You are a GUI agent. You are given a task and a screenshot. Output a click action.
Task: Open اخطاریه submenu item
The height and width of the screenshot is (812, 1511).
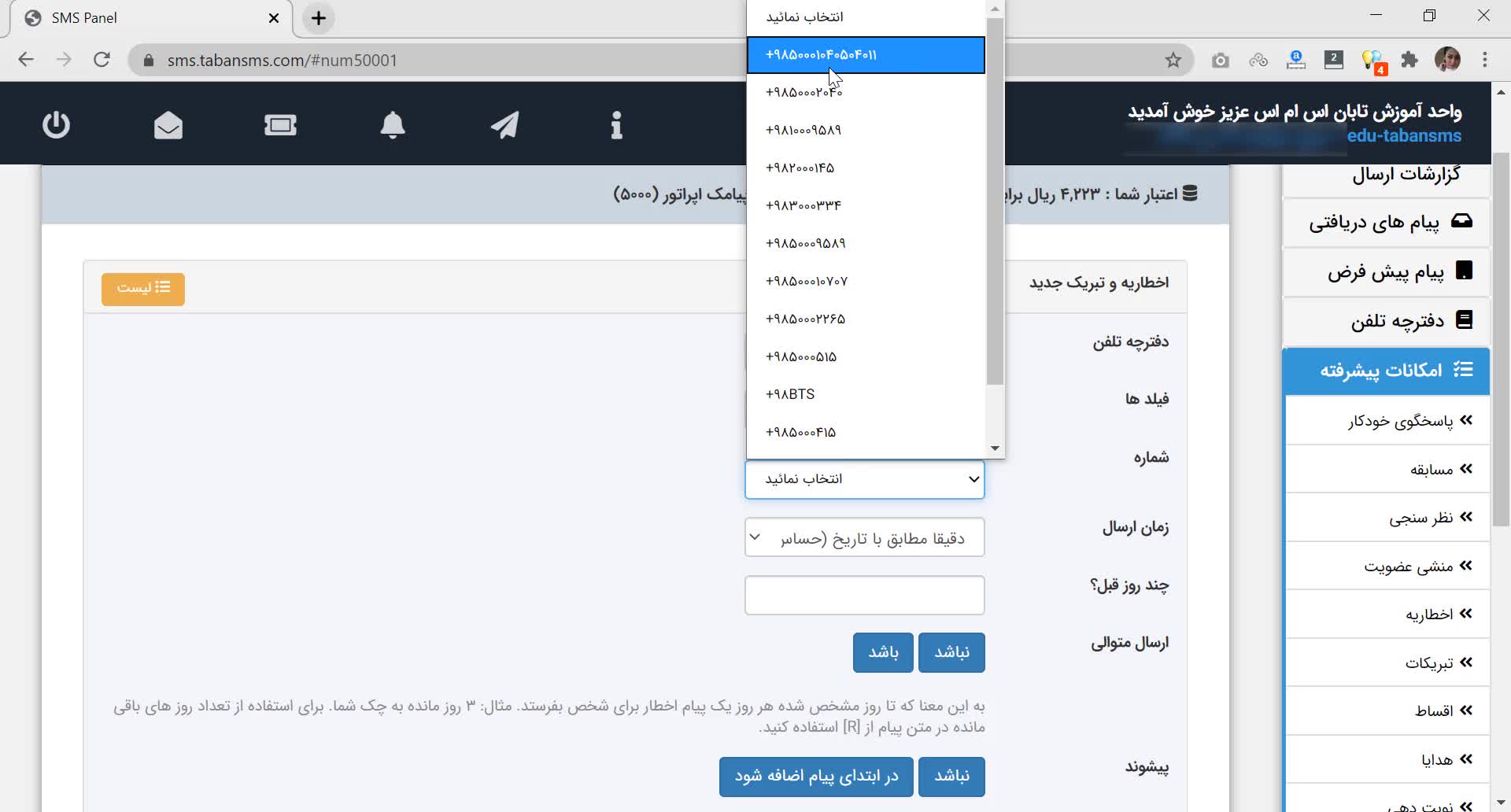1388,615
